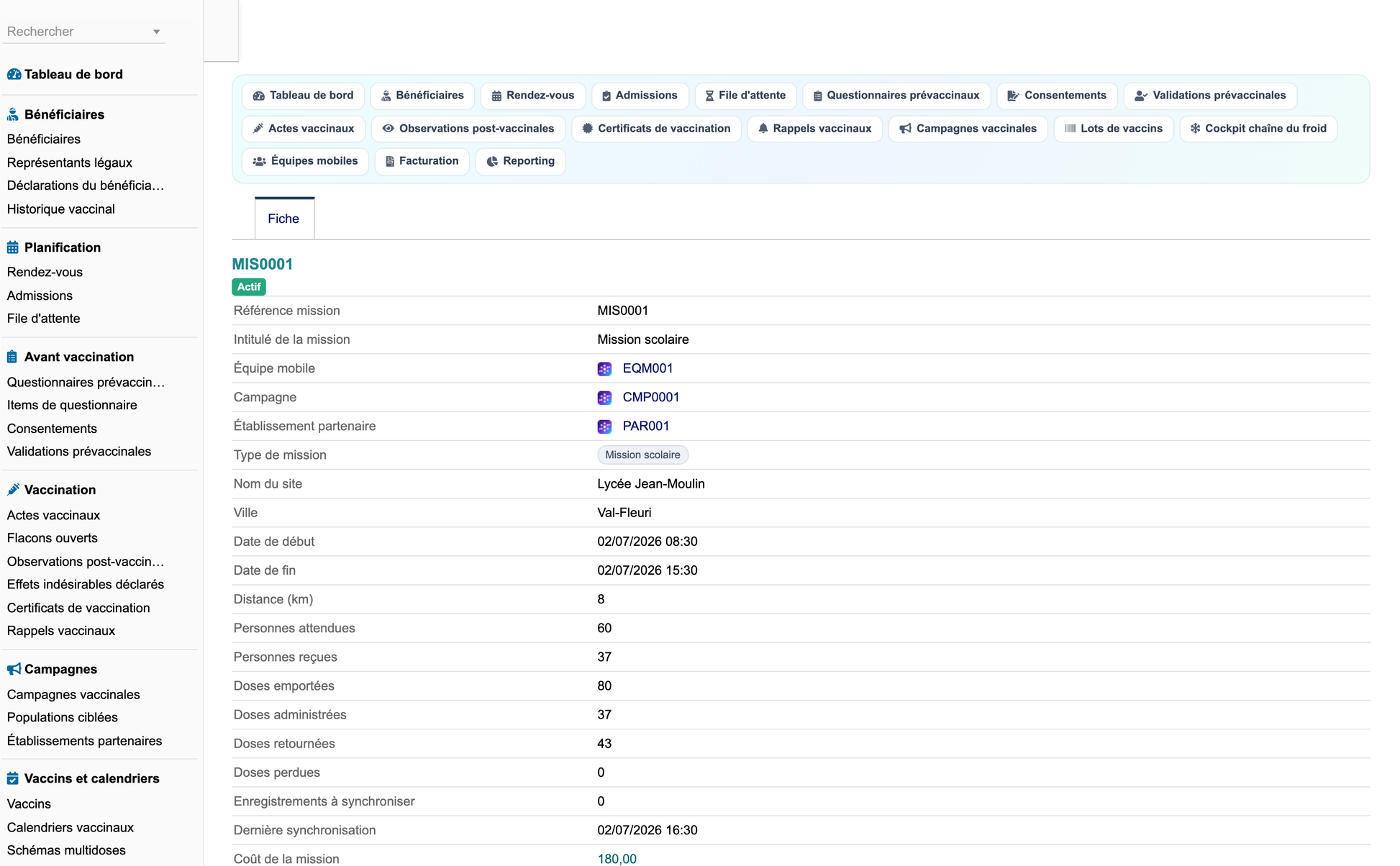Click the Campagnes megaphone icon in sidebar
The image size is (1400, 866).
point(14,669)
